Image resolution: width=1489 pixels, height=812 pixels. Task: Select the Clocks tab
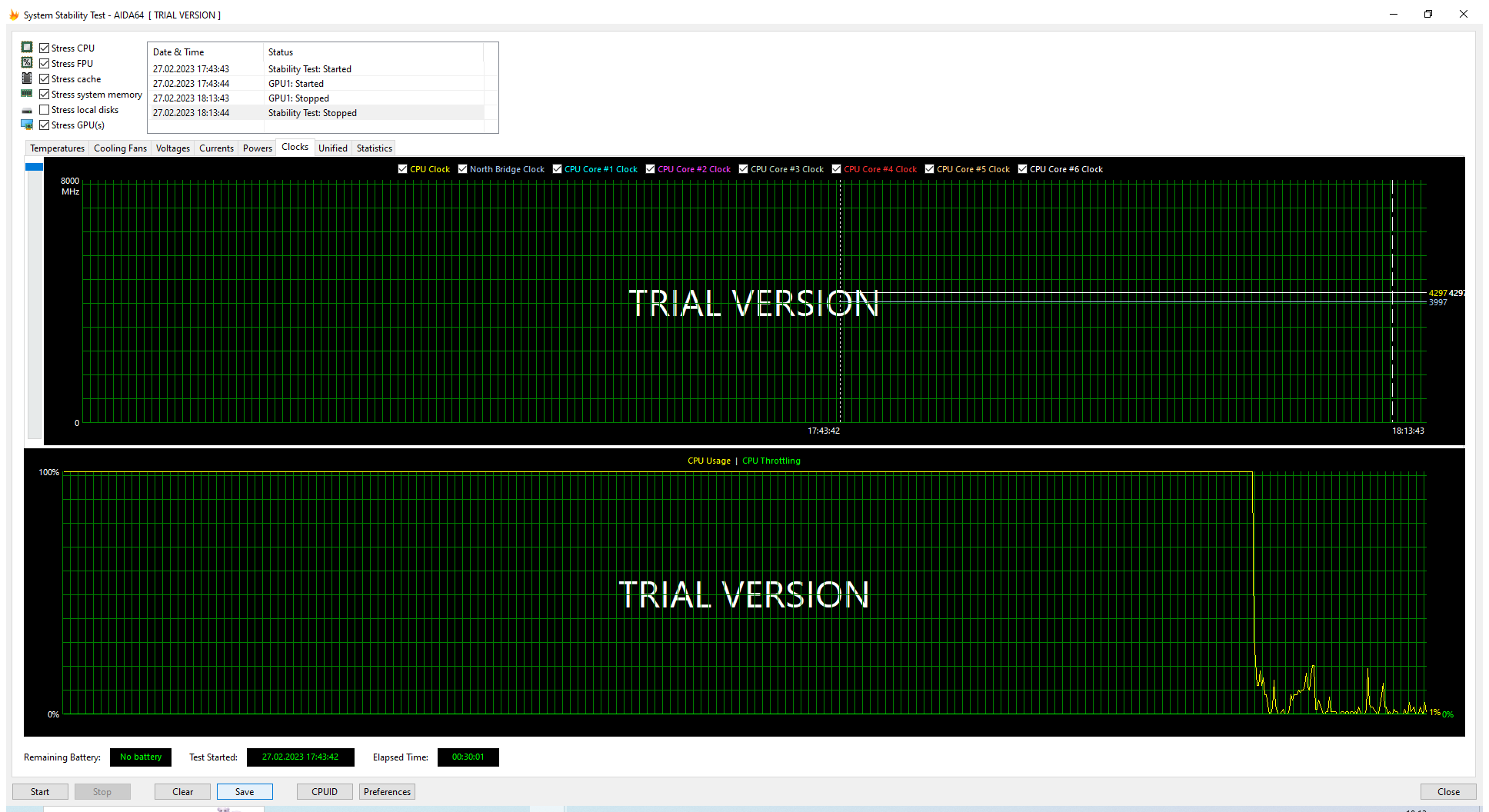pos(295,147)
